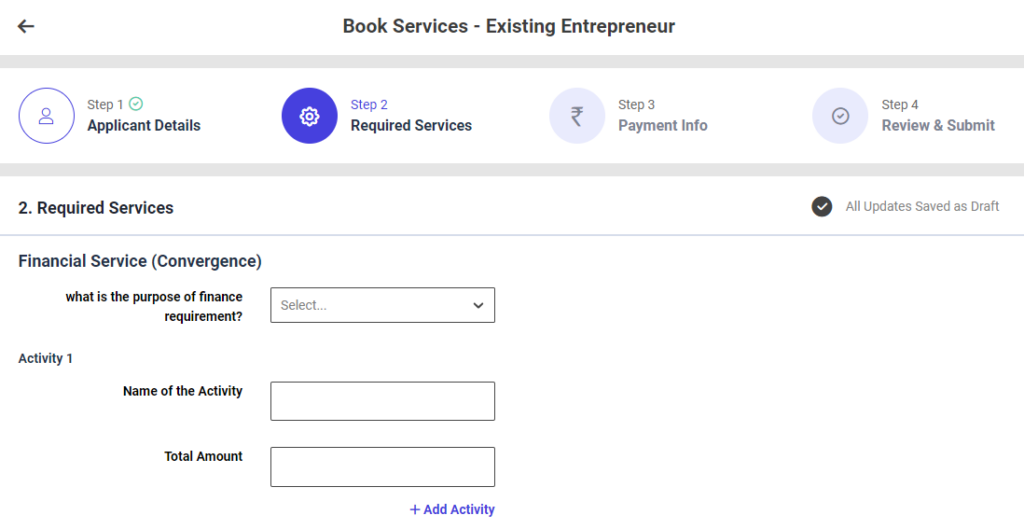Click the Step 3 rupee icon
The image size is (1024, 529).
pyautogui.click(x=577, y=116)
